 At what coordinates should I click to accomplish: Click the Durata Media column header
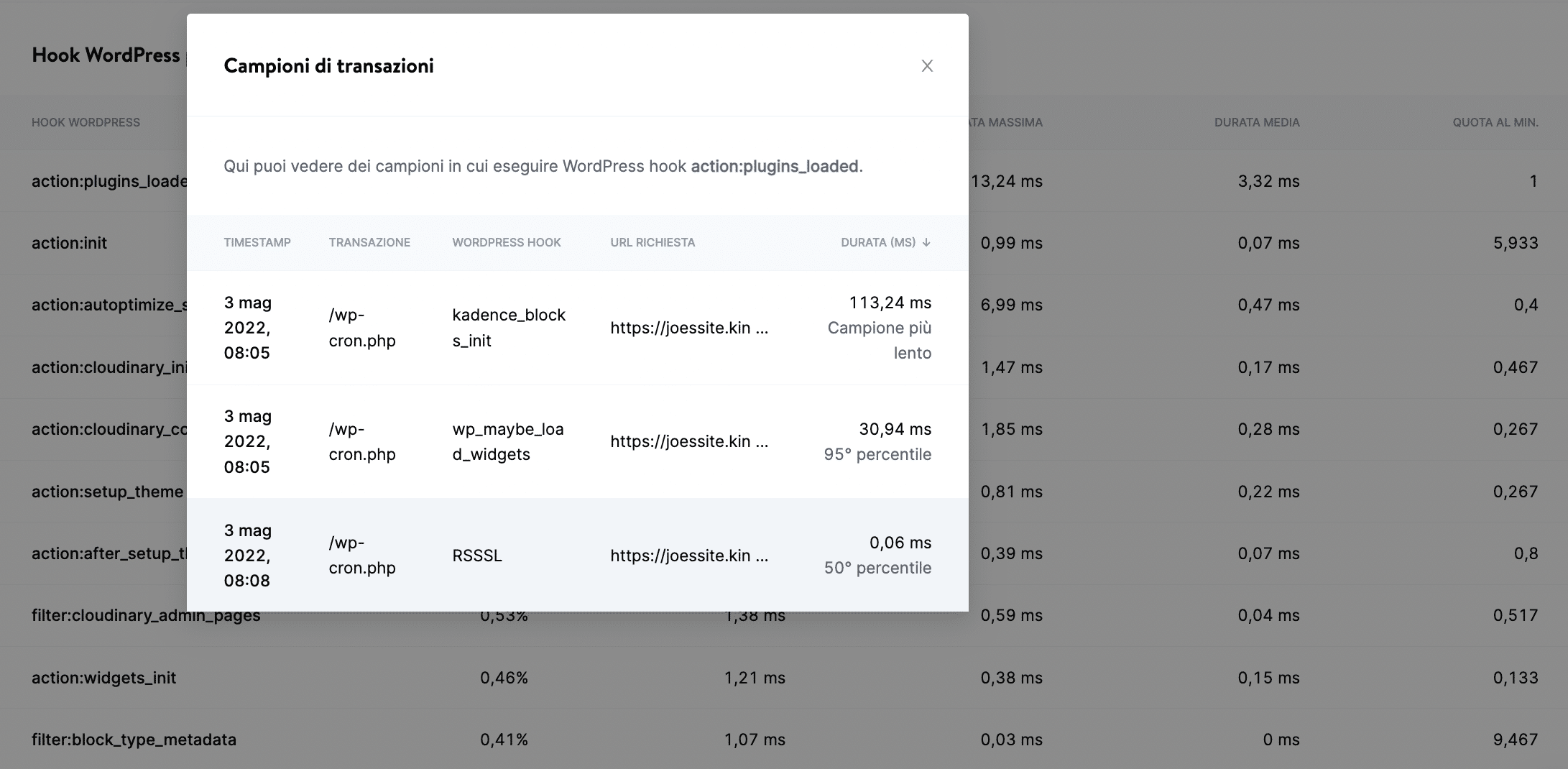(x=1256, y=122)
